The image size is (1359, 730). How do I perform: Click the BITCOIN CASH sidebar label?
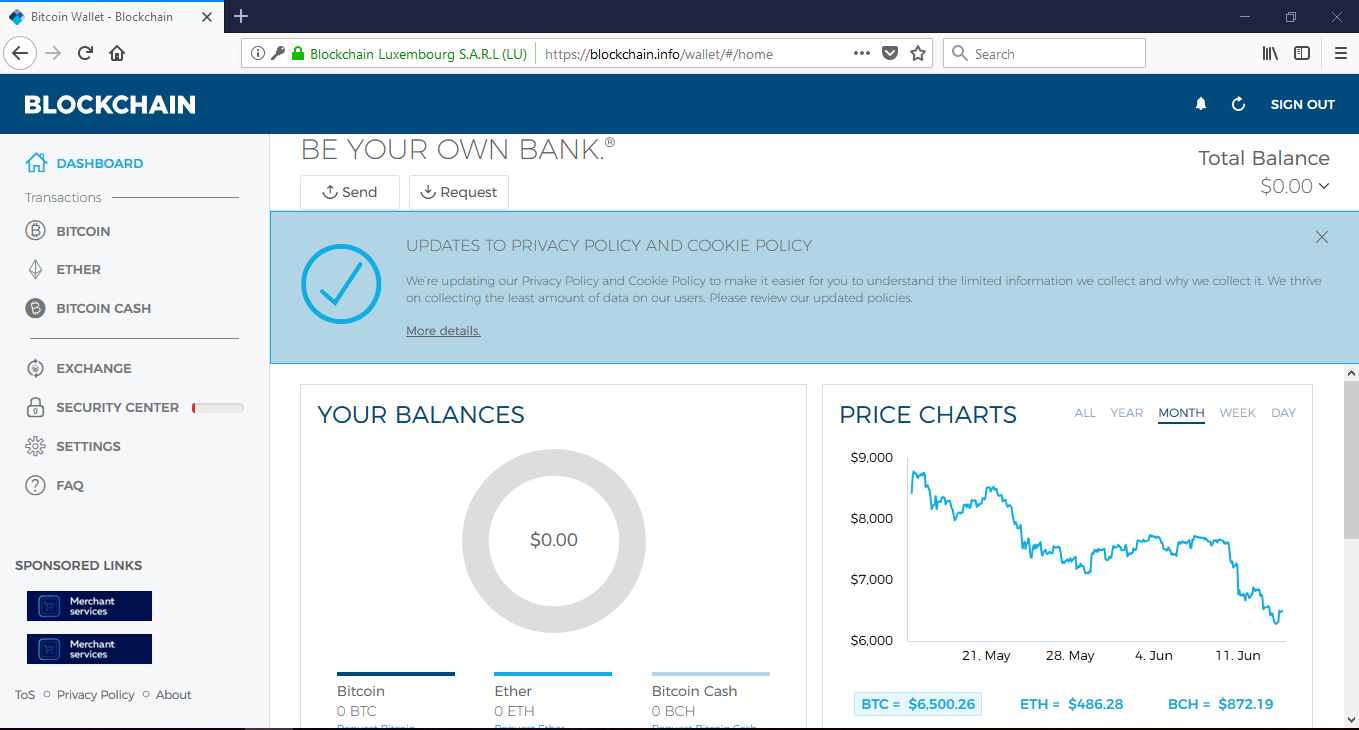104,308
